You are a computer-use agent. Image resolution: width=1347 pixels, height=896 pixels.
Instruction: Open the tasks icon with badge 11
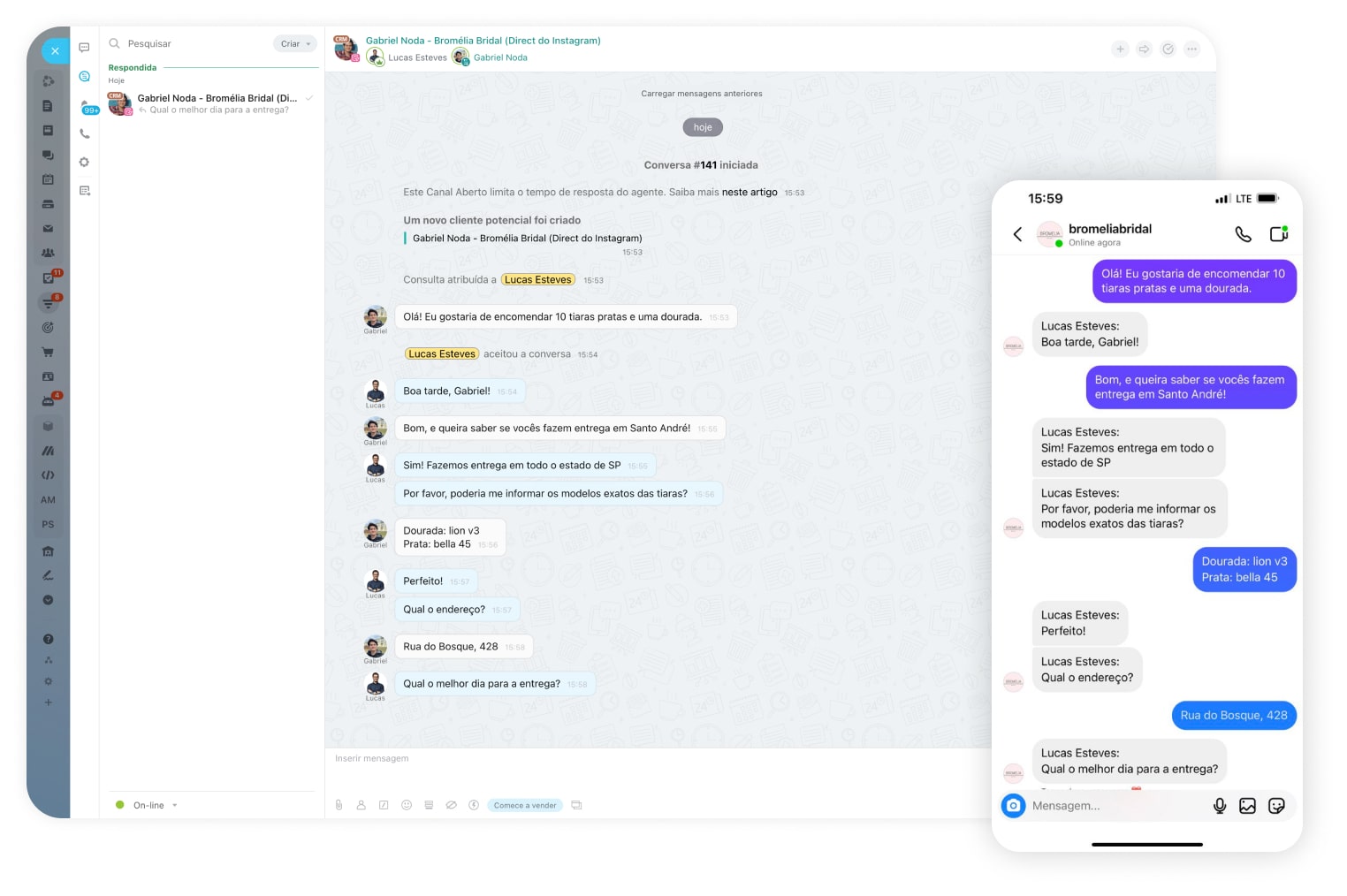tap(49, 277)
